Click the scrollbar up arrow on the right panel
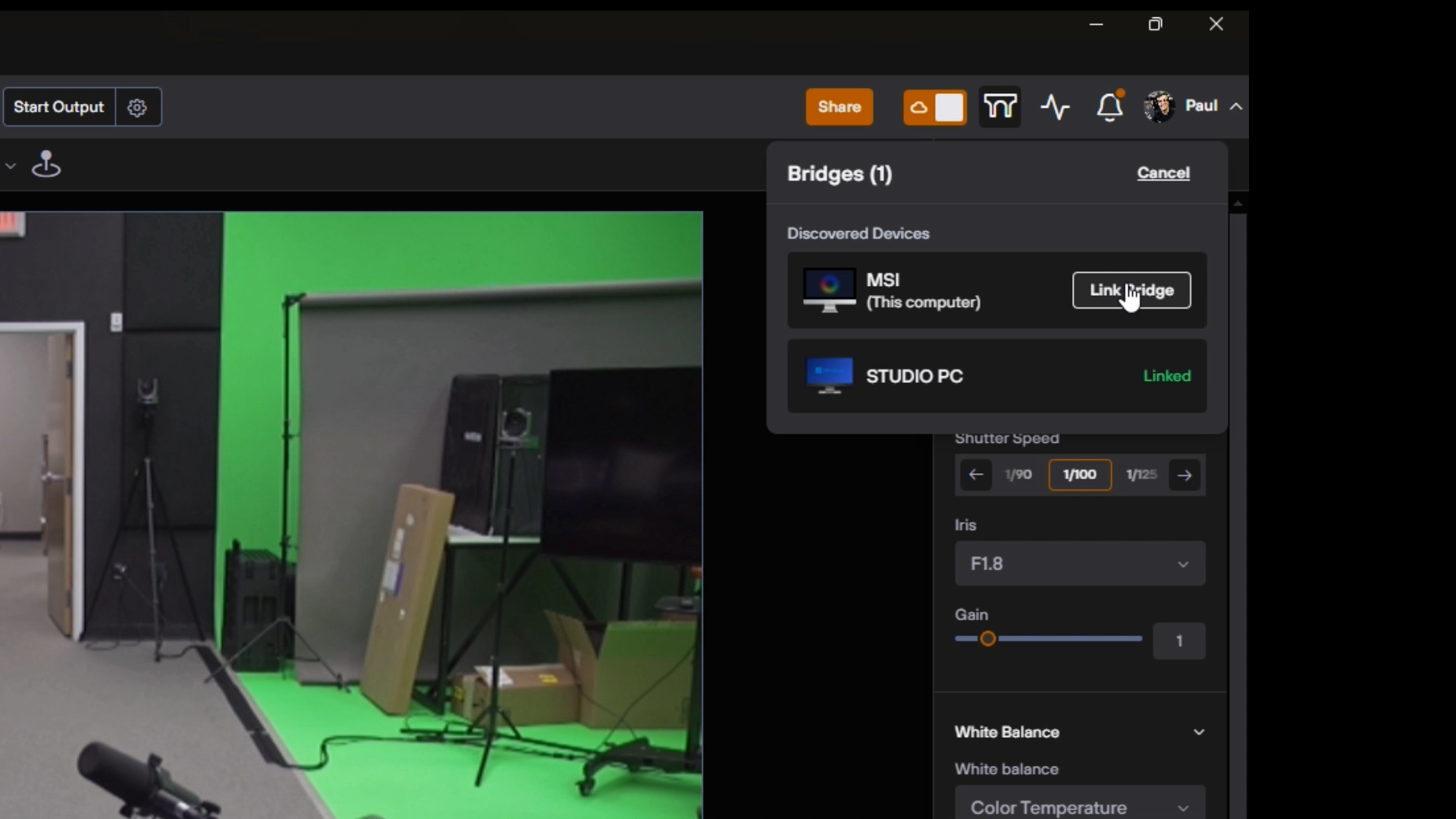Image resolution: width=1456 pixels, height=819 pixels. pos(1238,203)
